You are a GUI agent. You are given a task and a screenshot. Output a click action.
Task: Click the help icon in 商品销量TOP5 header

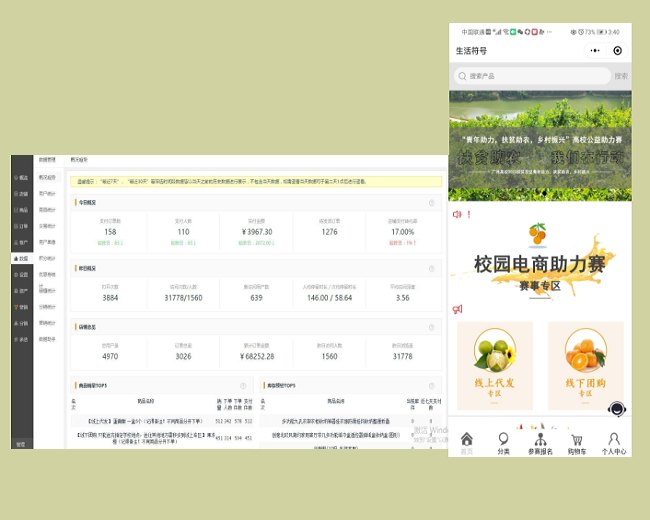tap(243, 385)
